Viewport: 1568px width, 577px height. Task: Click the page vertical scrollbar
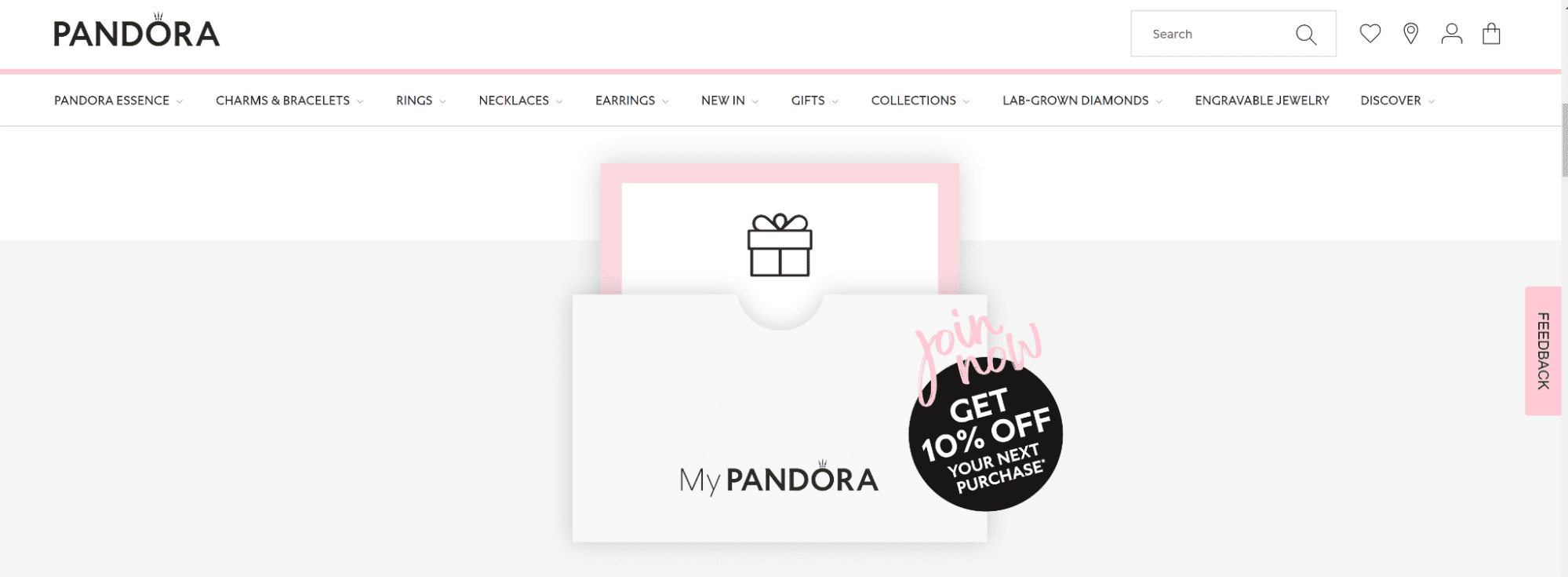1564,288
